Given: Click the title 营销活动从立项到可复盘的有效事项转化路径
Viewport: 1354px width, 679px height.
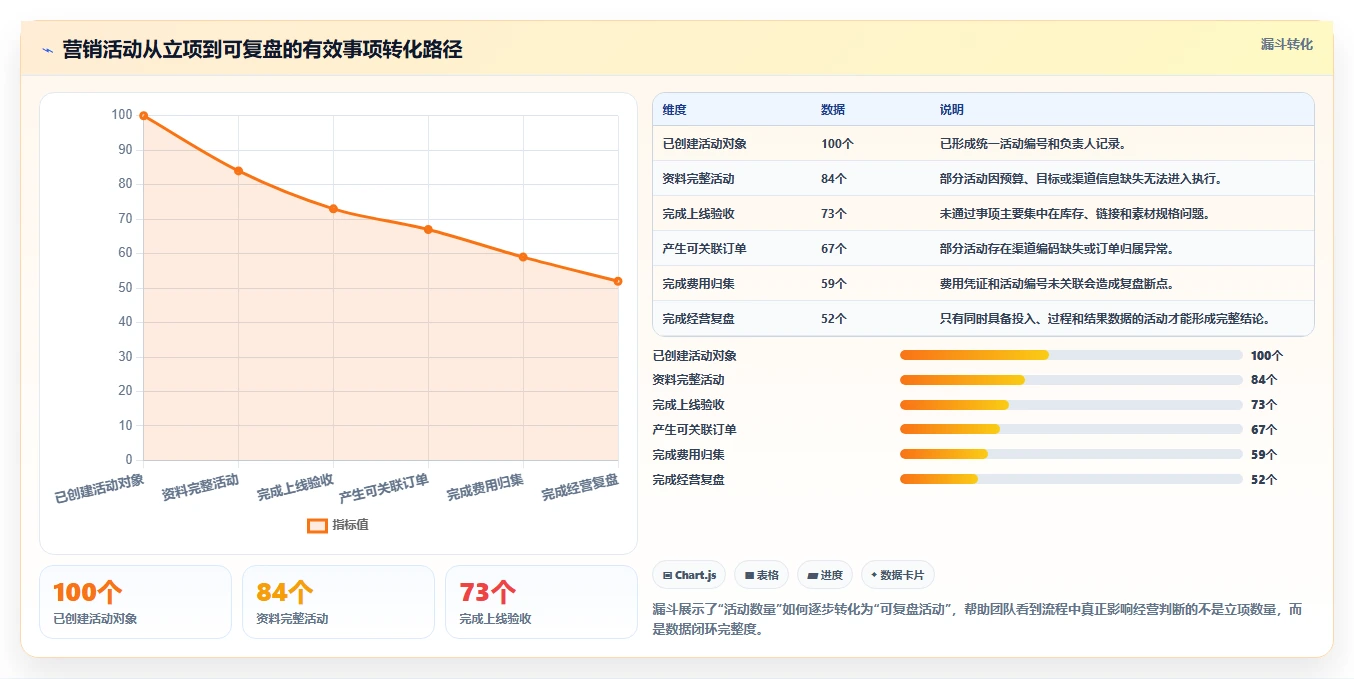Looking at the screenshot, I should [262, 50].
